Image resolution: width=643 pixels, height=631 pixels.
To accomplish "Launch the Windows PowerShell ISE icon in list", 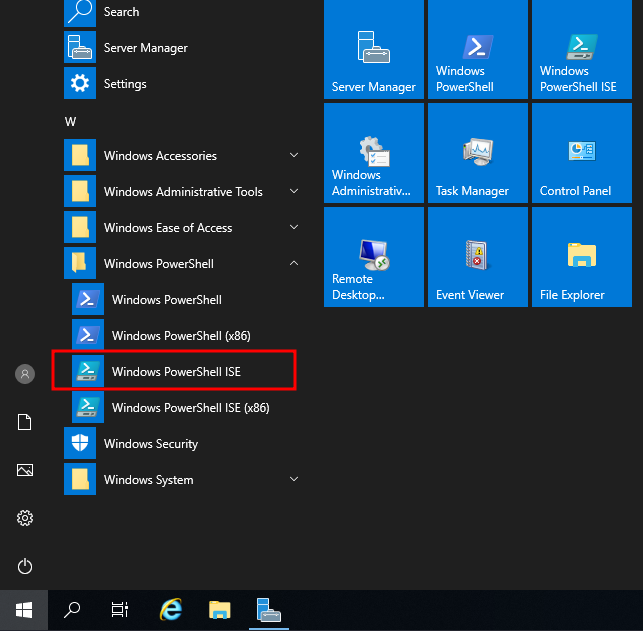I will point(88,371).
